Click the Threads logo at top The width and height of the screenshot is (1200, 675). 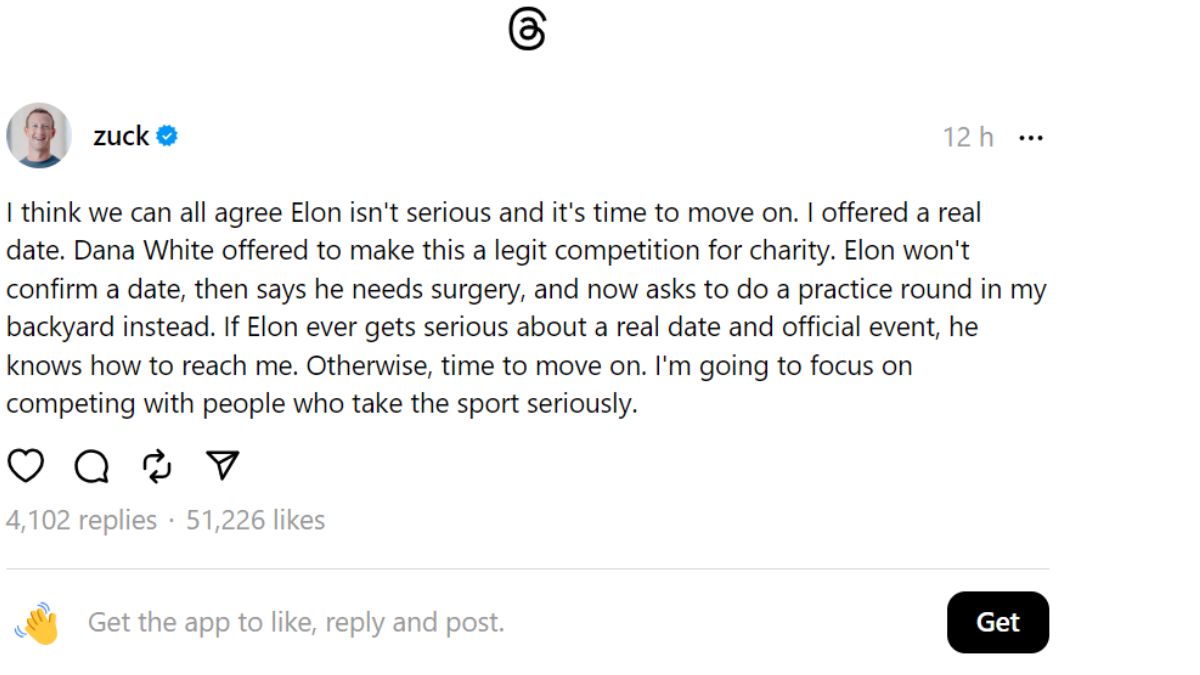coord(527,31)
